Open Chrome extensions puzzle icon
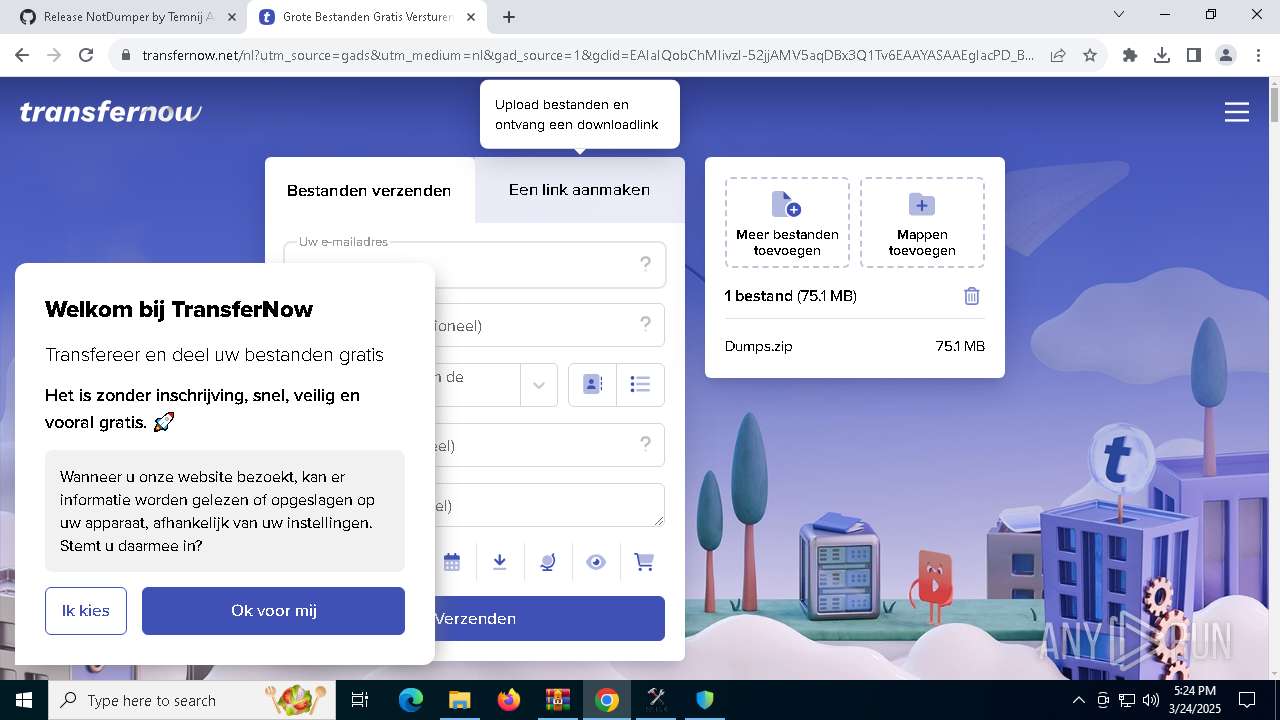Screen dimensions: 1280x720 [x=1130, y=55]
